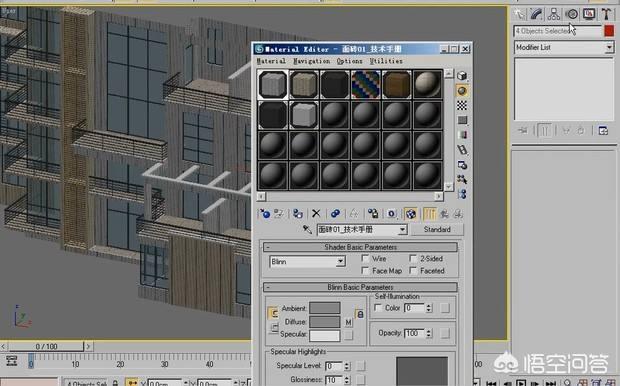Click Specular Level spinner arrows

click(x=347, y=366)
